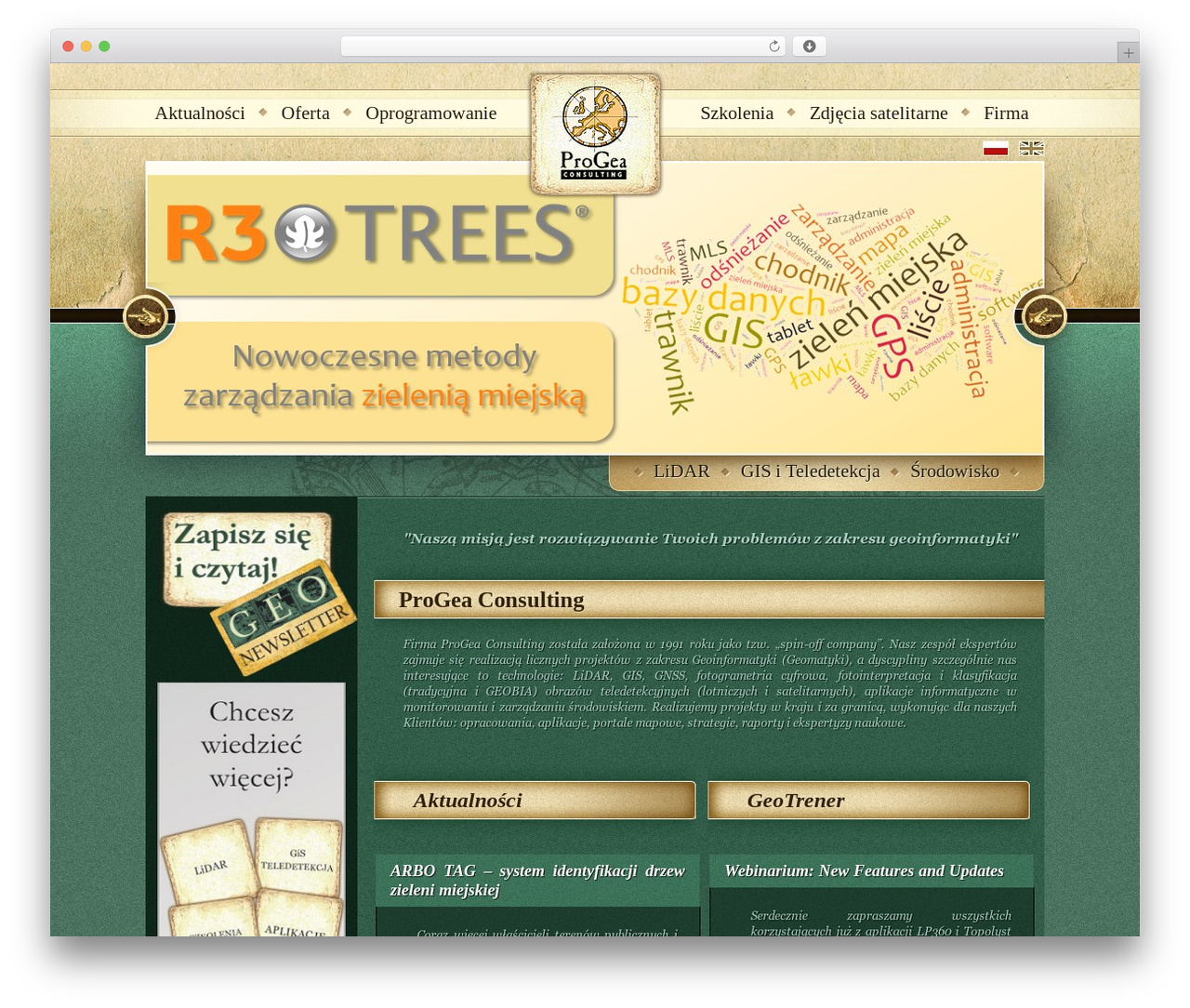The width and height of the screenshot is (1190, 1008).
Task: Add a new browser tab
Action: pos(1128,53)
